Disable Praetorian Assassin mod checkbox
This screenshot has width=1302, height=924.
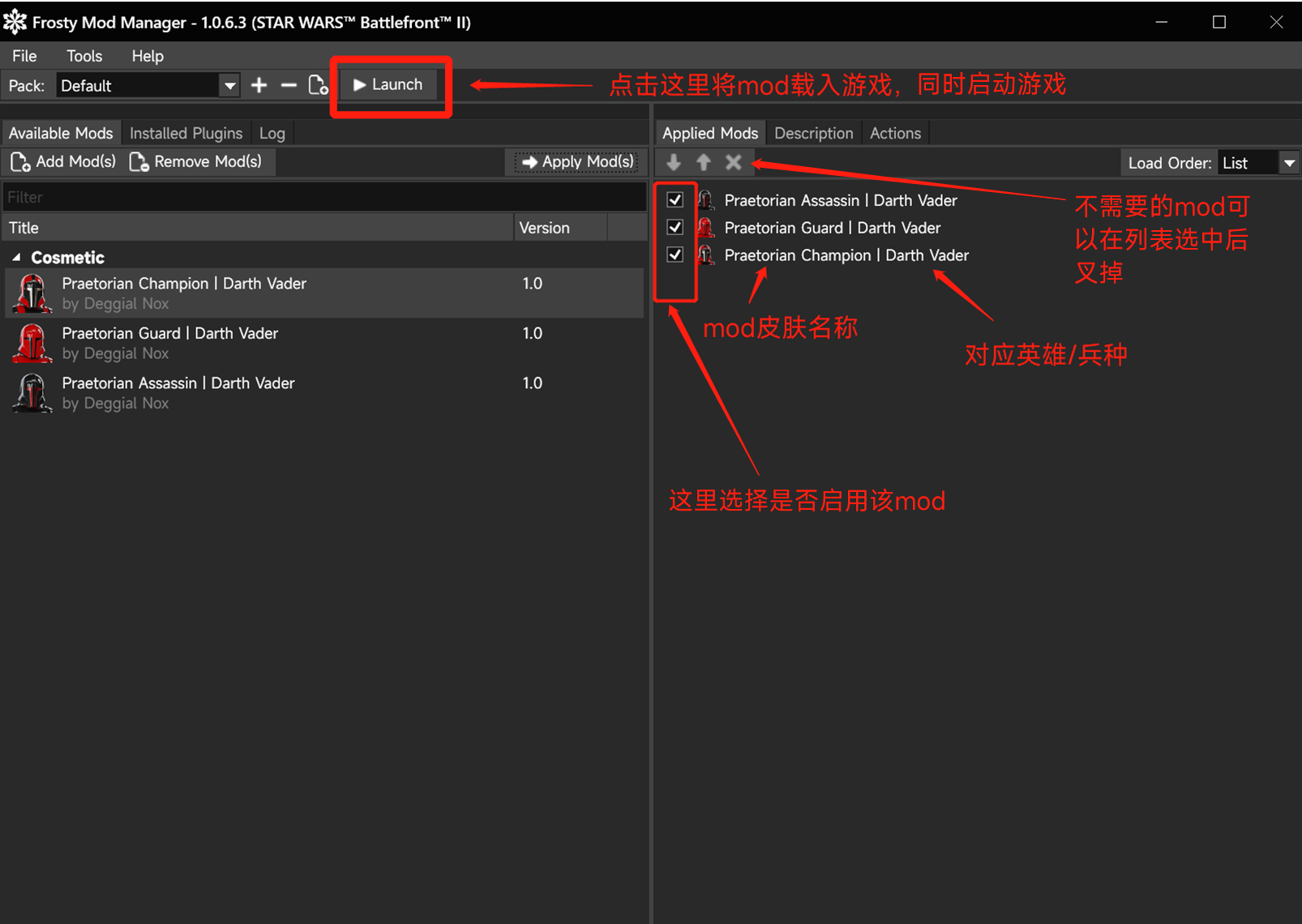pyautogui.click(x=675, y=200)
